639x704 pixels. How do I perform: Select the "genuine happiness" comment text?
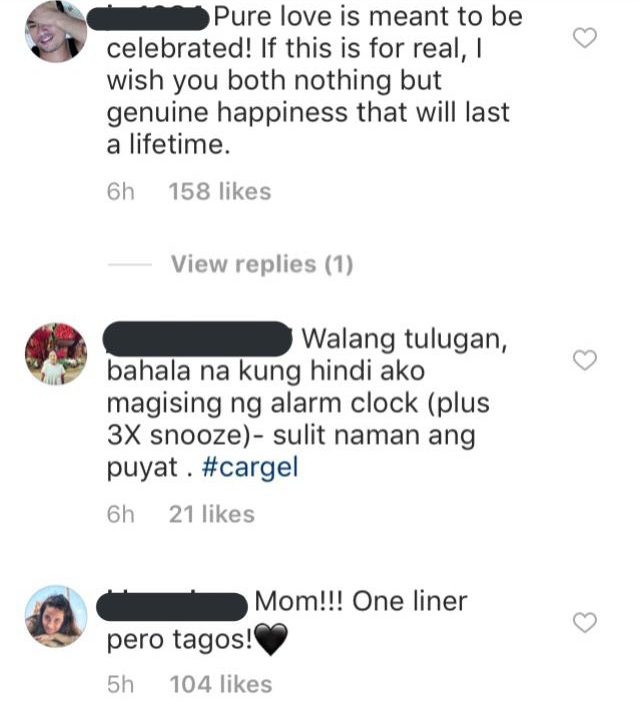point(227,113)
